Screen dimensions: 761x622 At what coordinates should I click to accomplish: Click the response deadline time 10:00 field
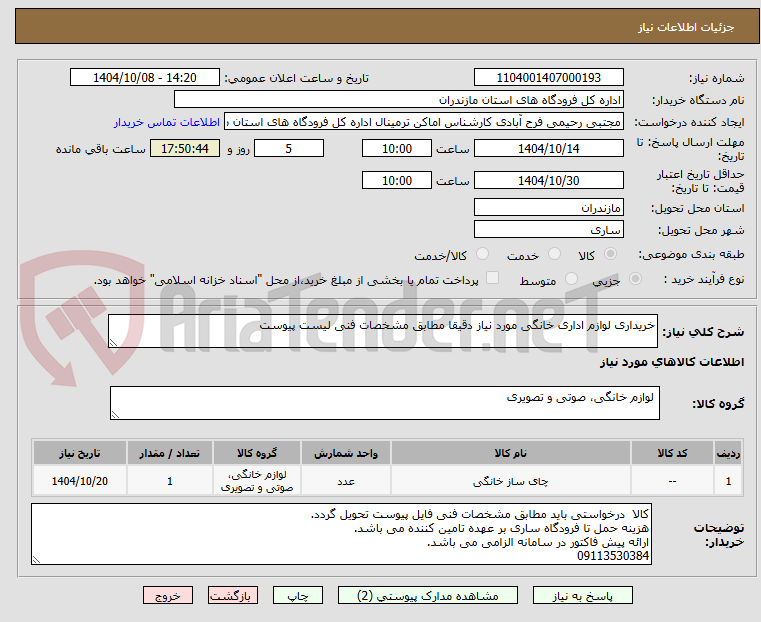(x=397, y=148)
